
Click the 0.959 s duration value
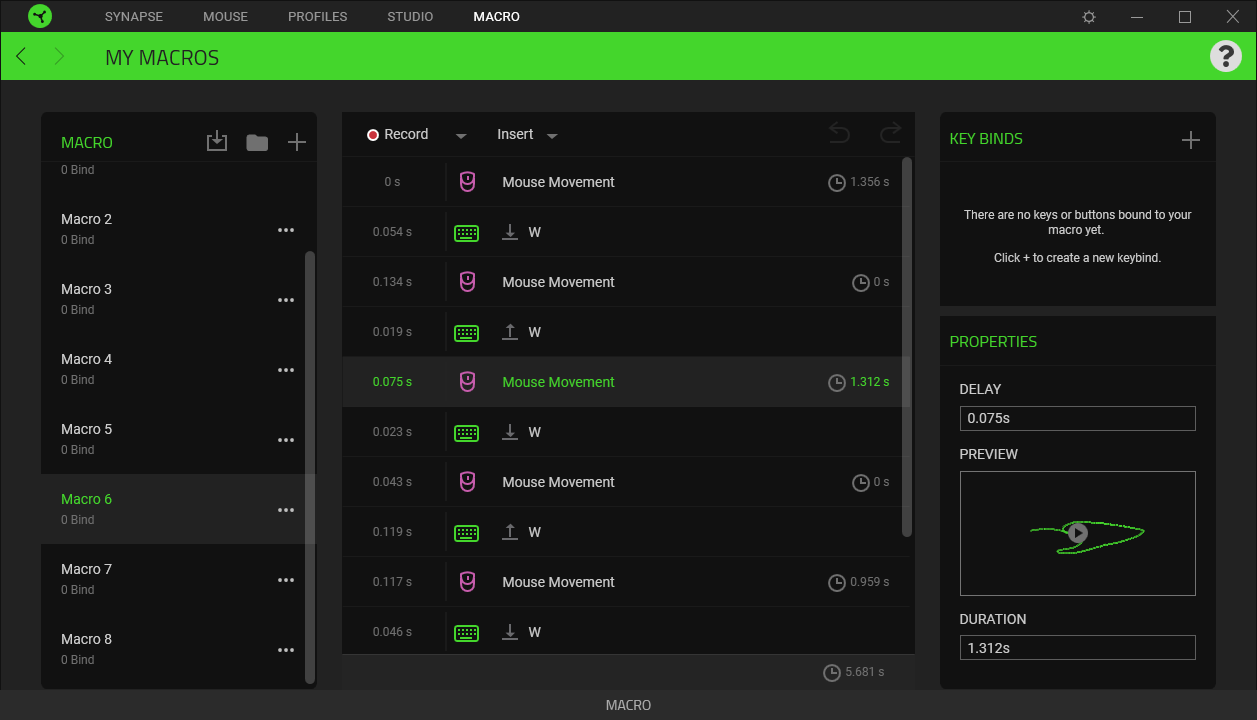coord(870,582)
